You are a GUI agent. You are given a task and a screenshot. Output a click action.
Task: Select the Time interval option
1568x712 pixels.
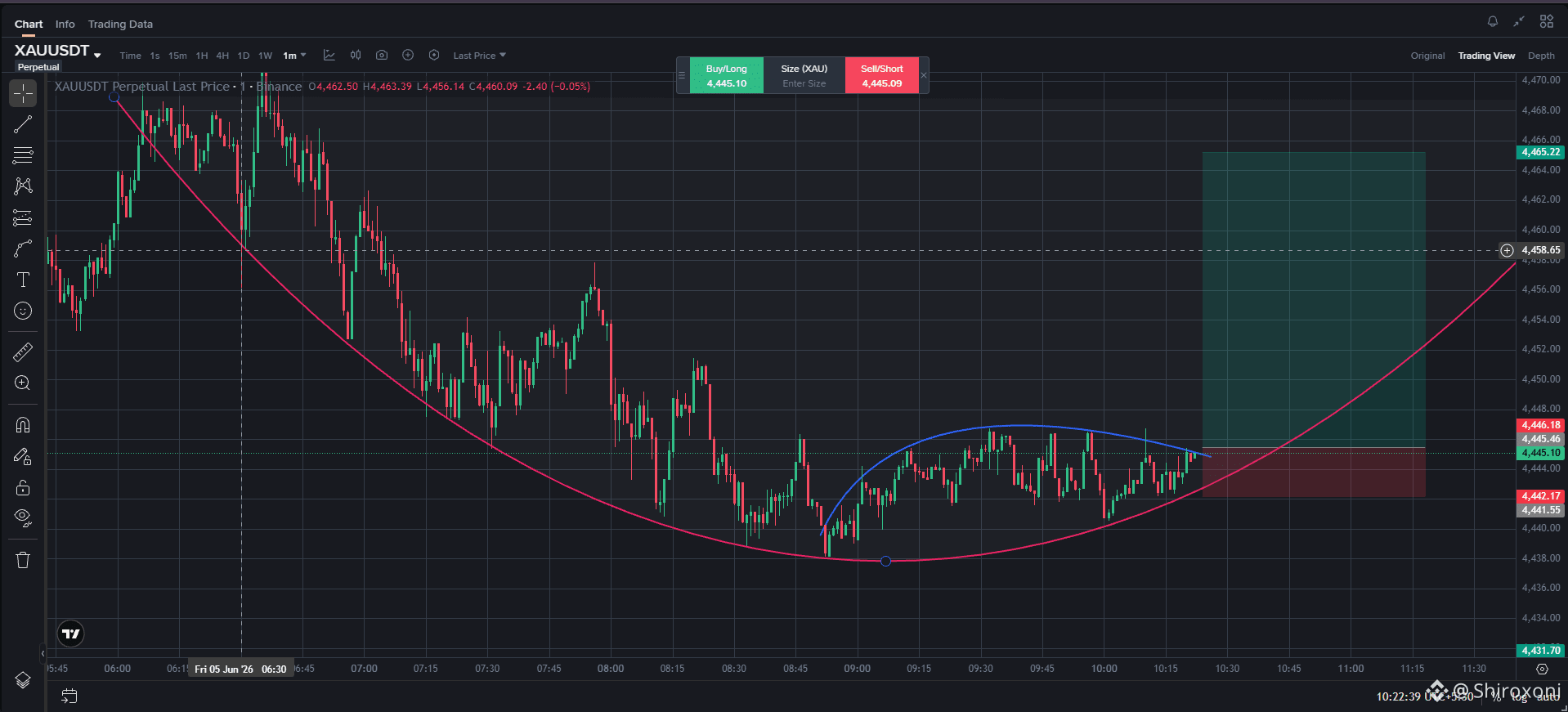point(130,56)
